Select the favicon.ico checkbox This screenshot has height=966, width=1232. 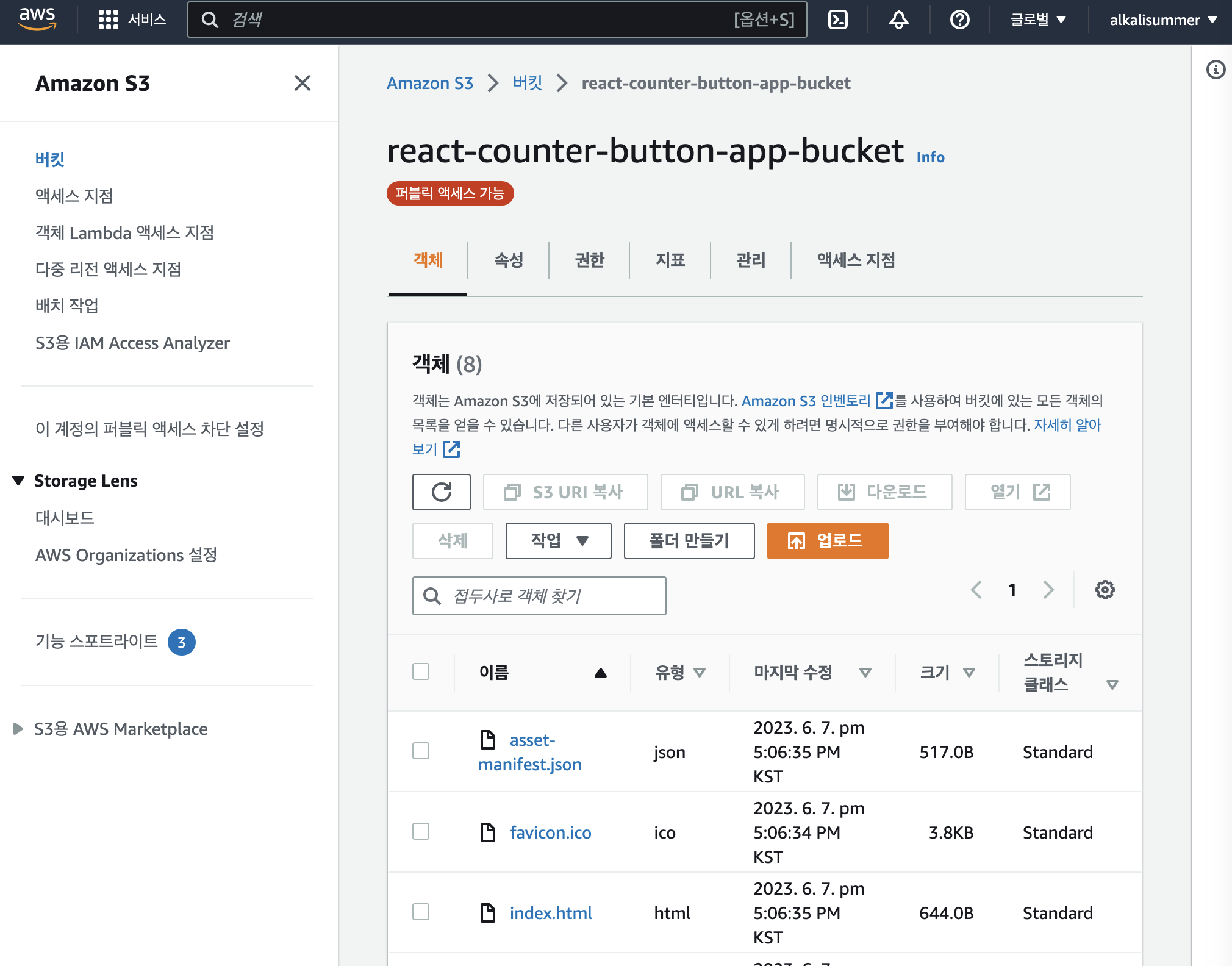[x=421, y=831]
